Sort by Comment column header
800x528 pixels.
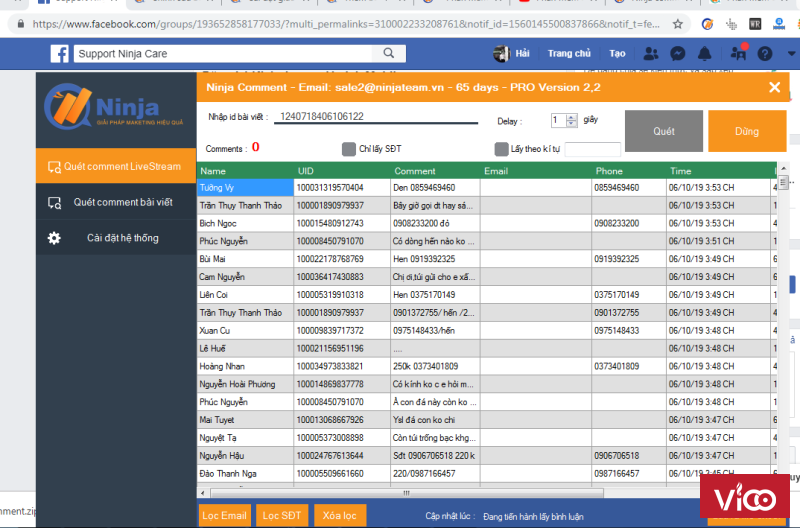[435, 171]
